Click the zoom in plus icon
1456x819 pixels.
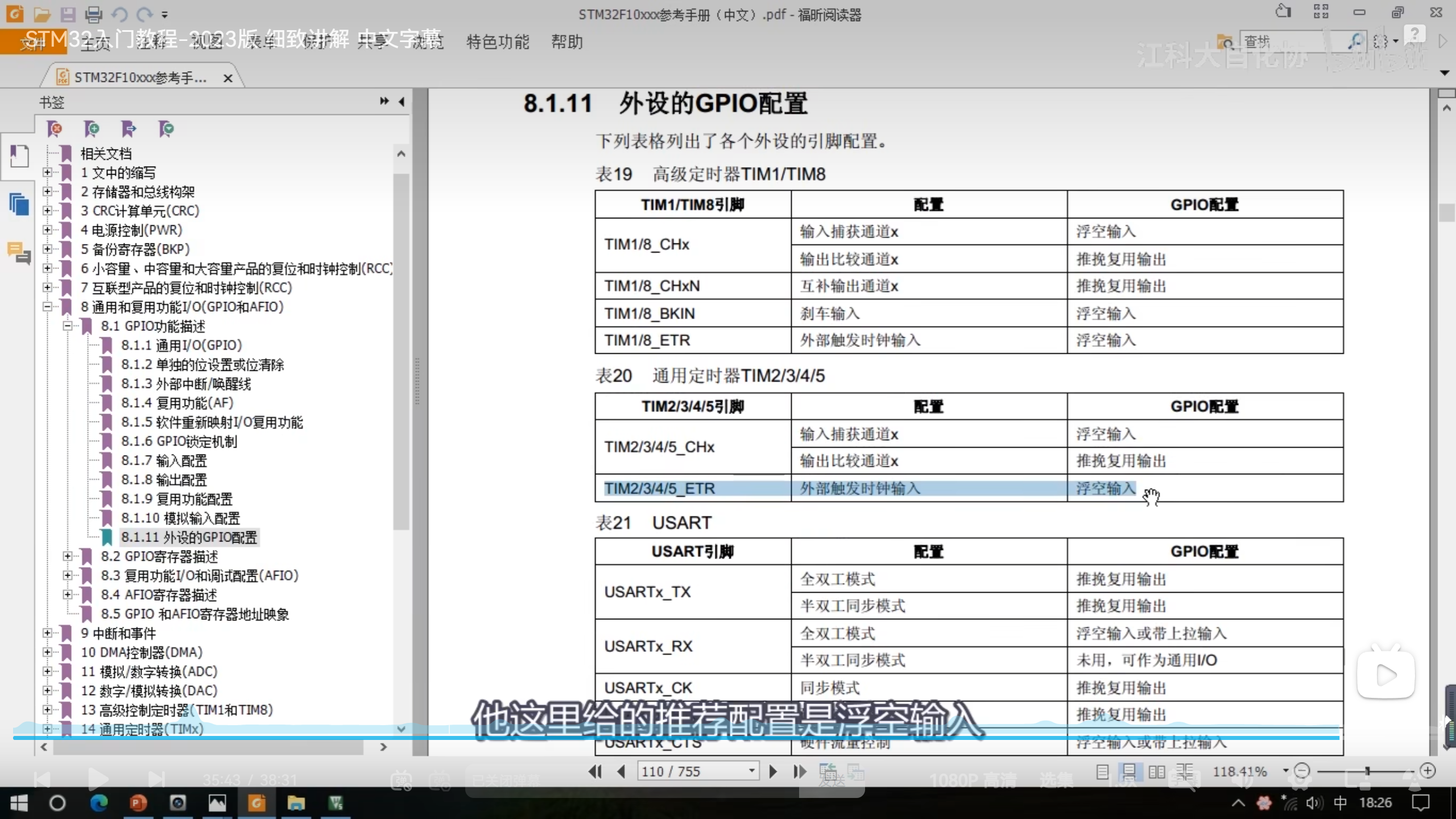1428,771
